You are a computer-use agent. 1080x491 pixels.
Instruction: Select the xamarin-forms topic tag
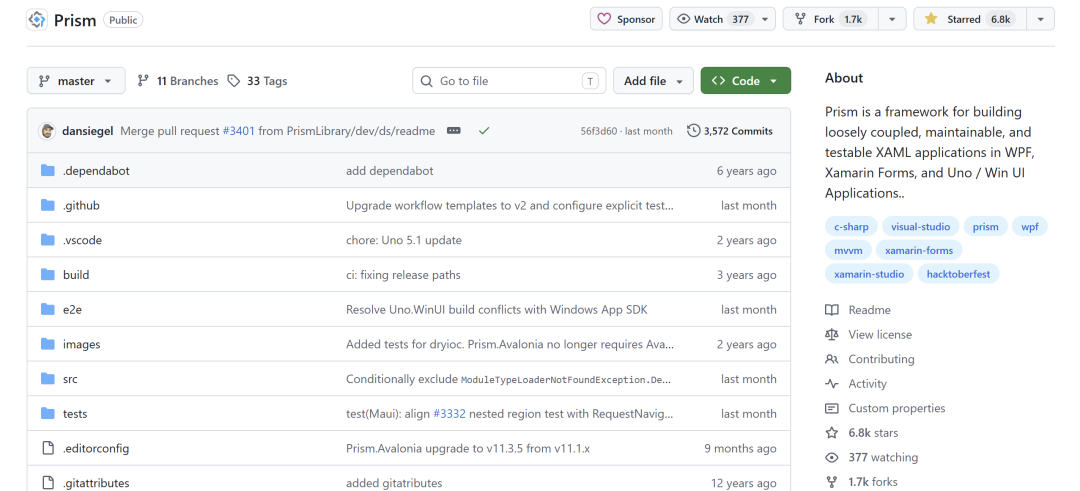(x=919, y=250)
